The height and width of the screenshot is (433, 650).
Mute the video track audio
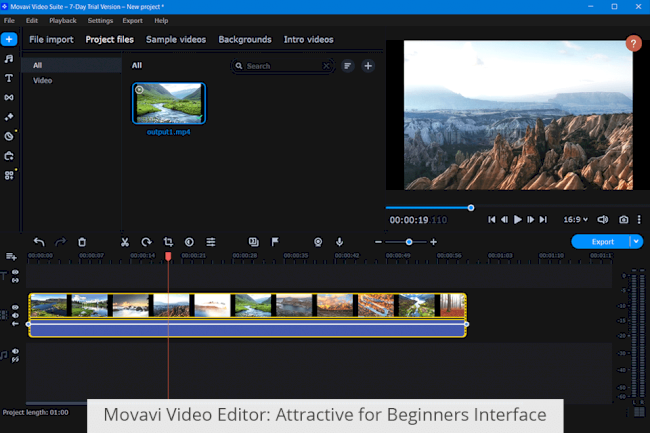pos(15,316)
